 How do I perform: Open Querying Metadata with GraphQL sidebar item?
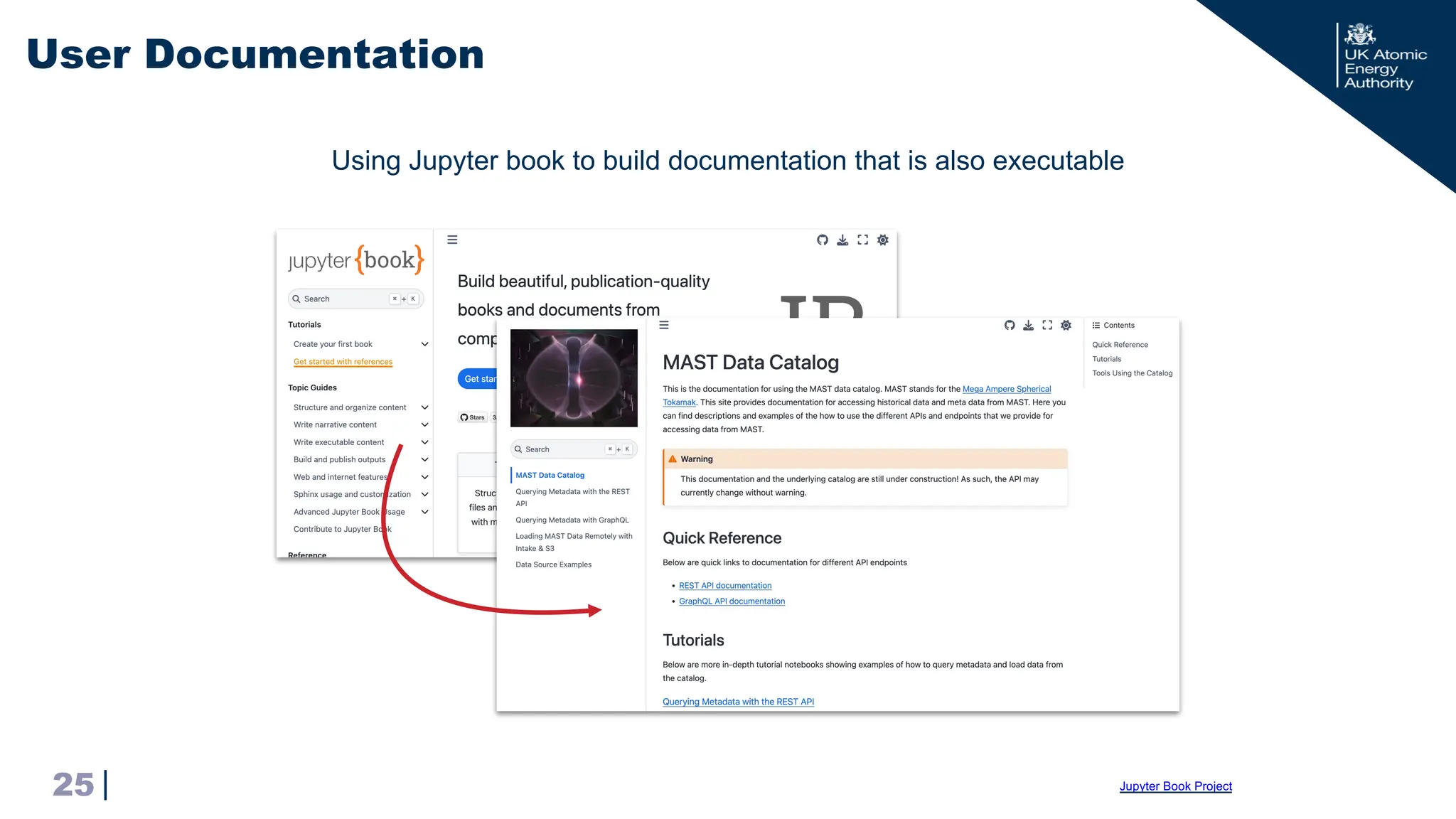pyautogui.click(x=572, y=520)
